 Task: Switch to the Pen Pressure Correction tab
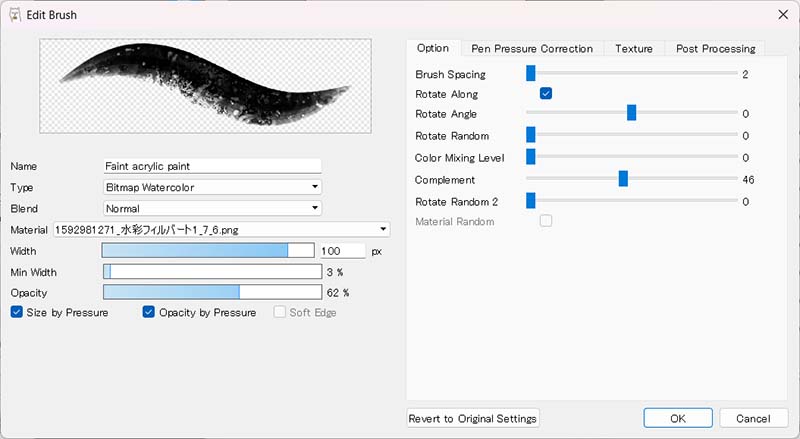pyautogui.click(x=532, y=48)
